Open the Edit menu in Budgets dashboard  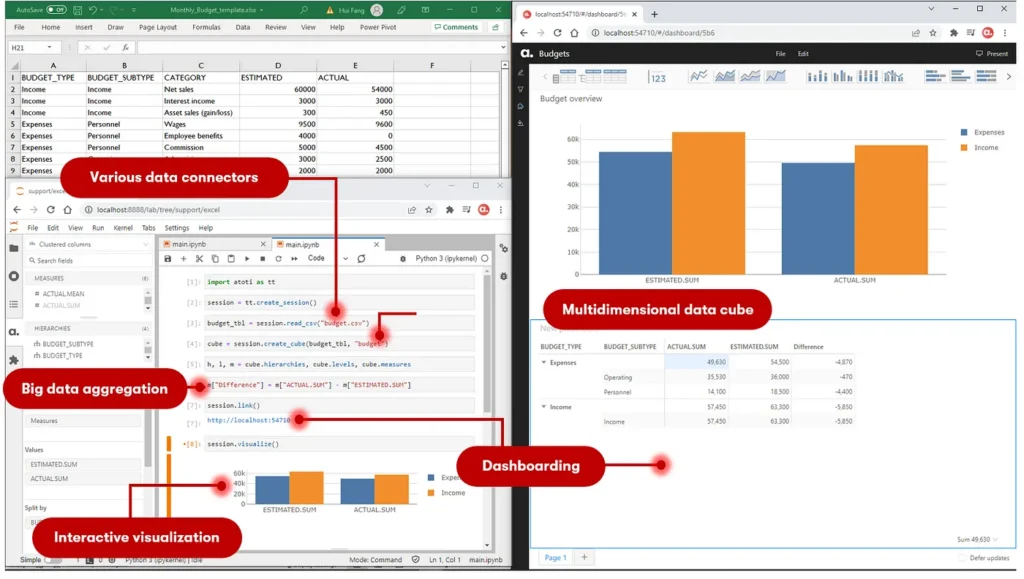(803, 54)
